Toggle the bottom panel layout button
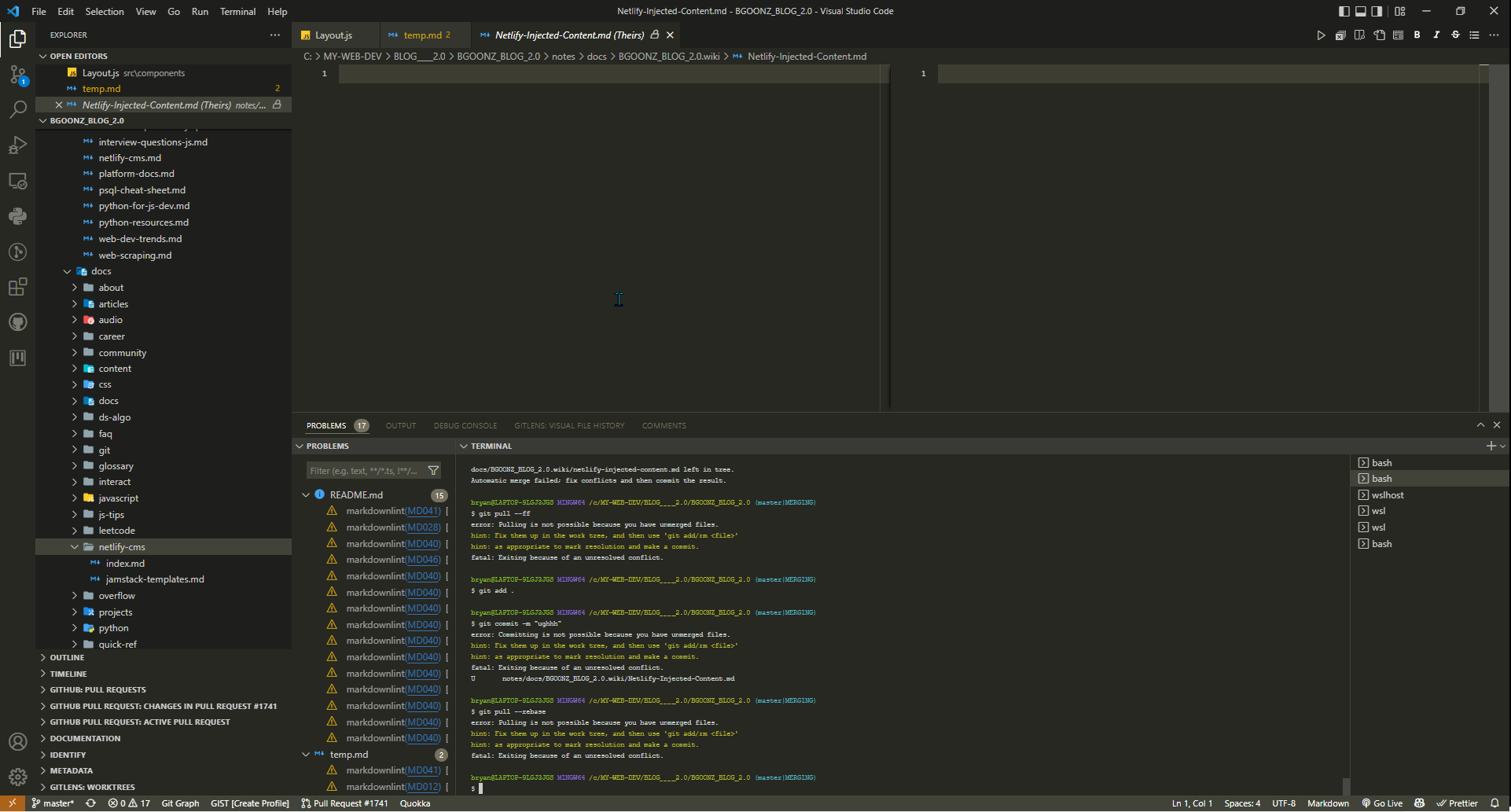 (1360, 11)
